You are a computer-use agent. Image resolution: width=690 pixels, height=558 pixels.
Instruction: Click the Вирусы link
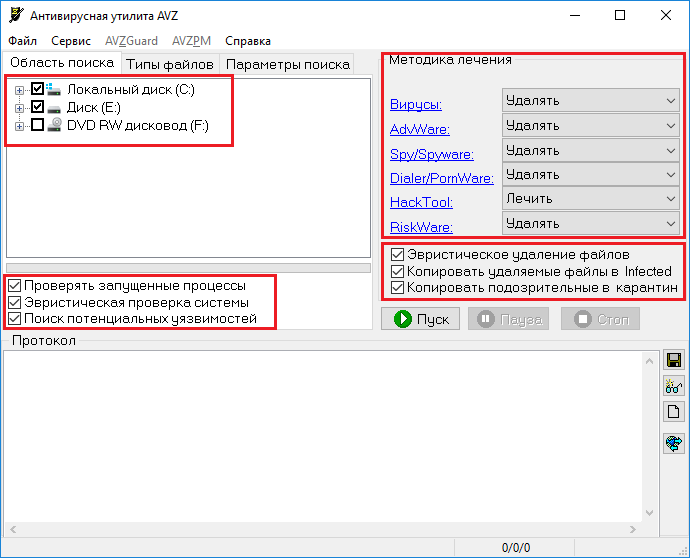click(416, 105)
